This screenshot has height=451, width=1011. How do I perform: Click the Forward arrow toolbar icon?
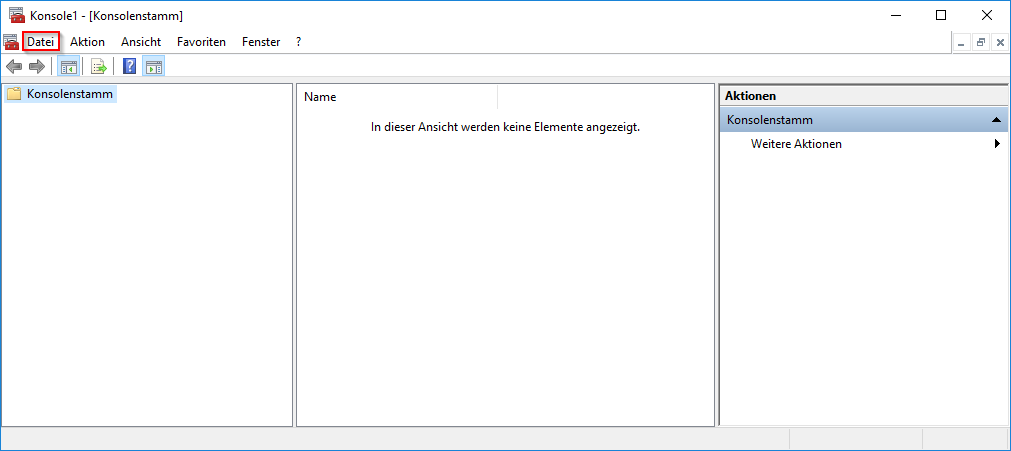point(37,67)
